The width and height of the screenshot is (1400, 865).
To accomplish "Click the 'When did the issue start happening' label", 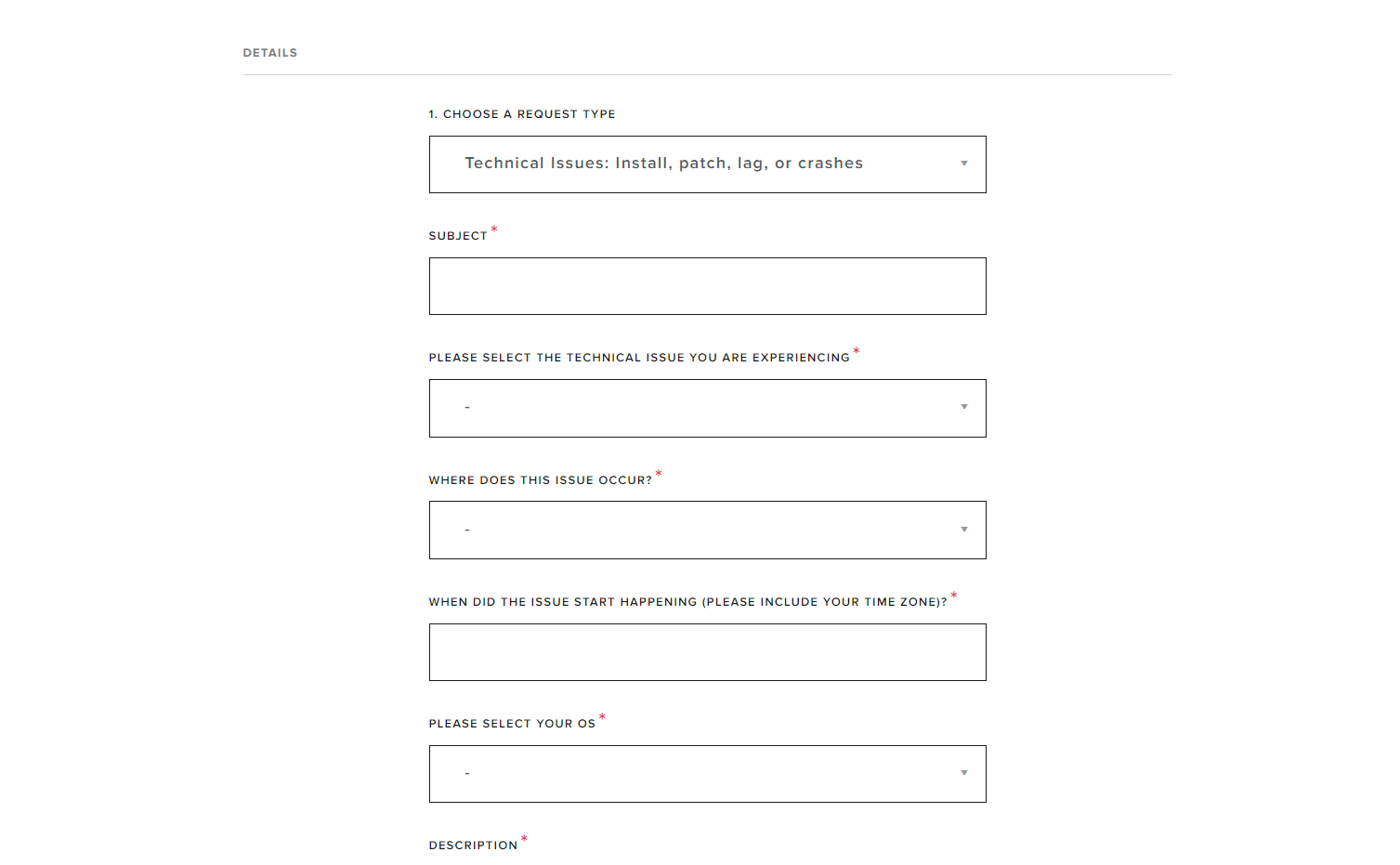I will (x=687, y=602).
